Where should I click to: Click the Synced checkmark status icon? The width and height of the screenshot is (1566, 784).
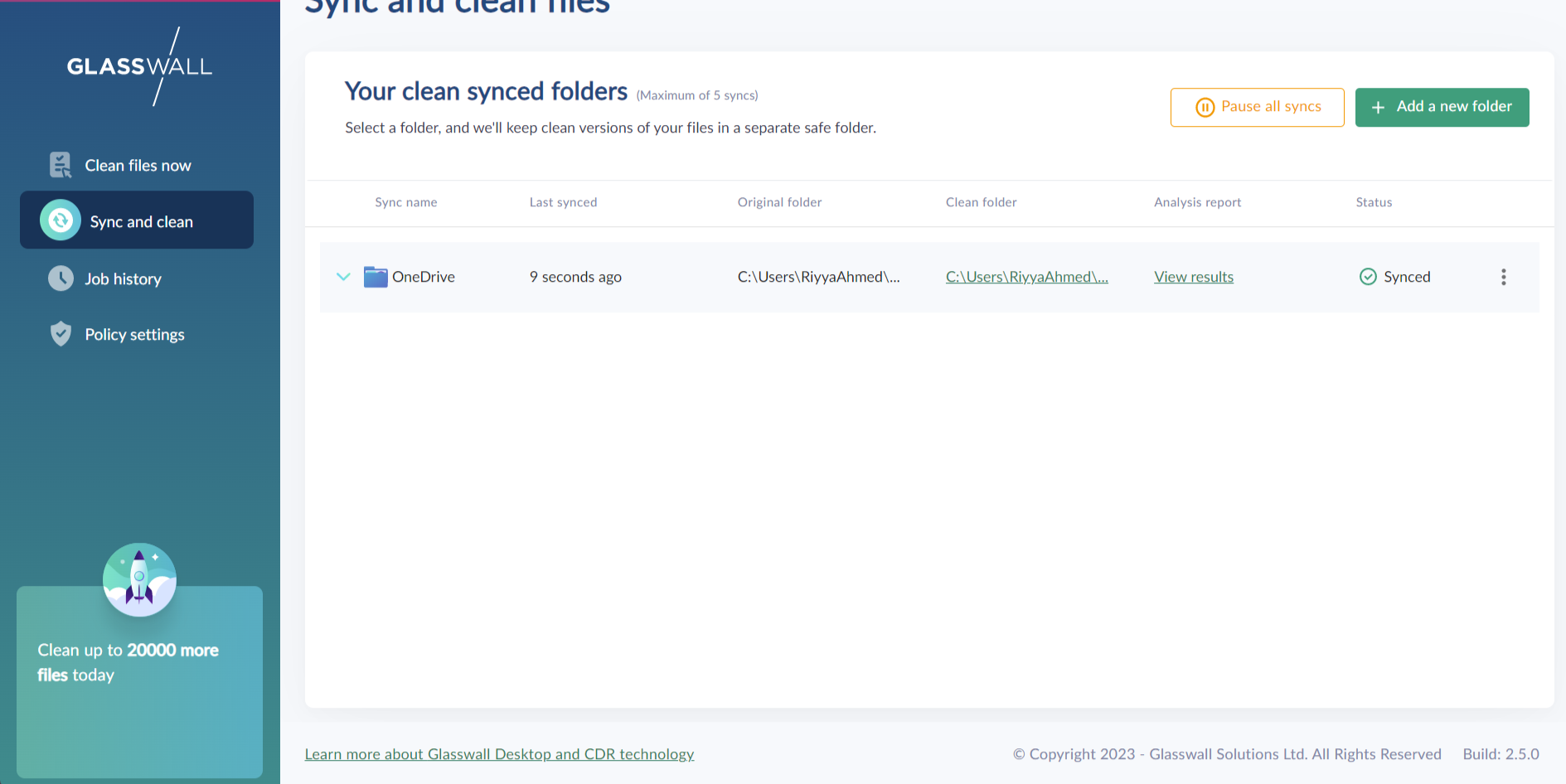point(1368,277)
